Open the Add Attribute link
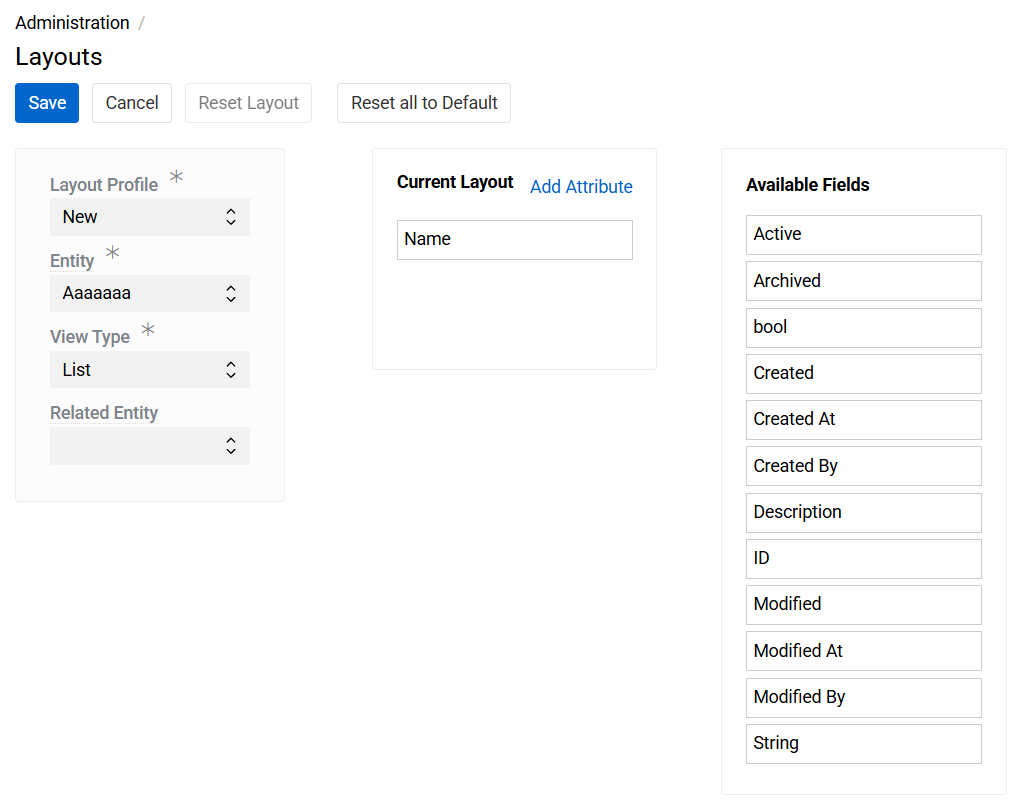The width and height of the screenshot is (1017, 805). point(581,187)
